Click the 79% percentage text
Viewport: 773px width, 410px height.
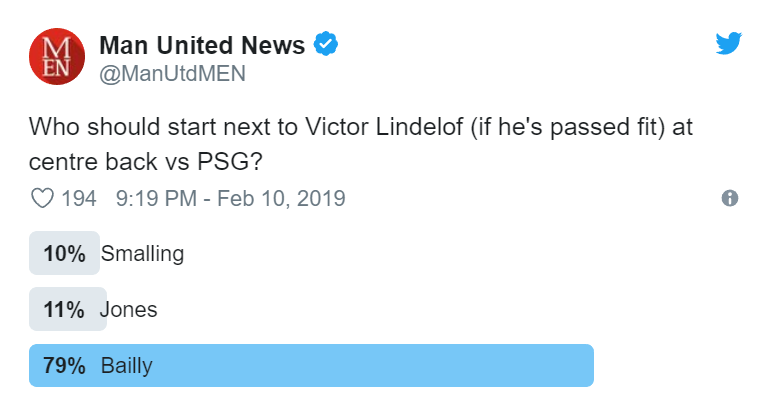pos(64,365)
